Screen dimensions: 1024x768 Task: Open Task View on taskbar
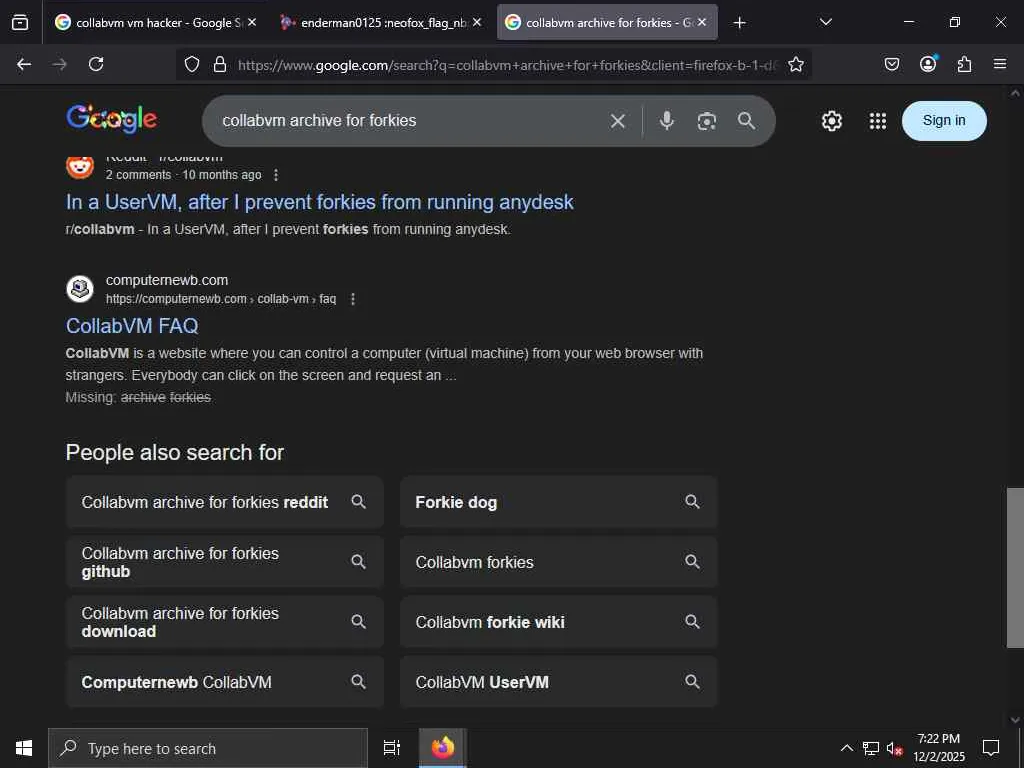(392, 748)
